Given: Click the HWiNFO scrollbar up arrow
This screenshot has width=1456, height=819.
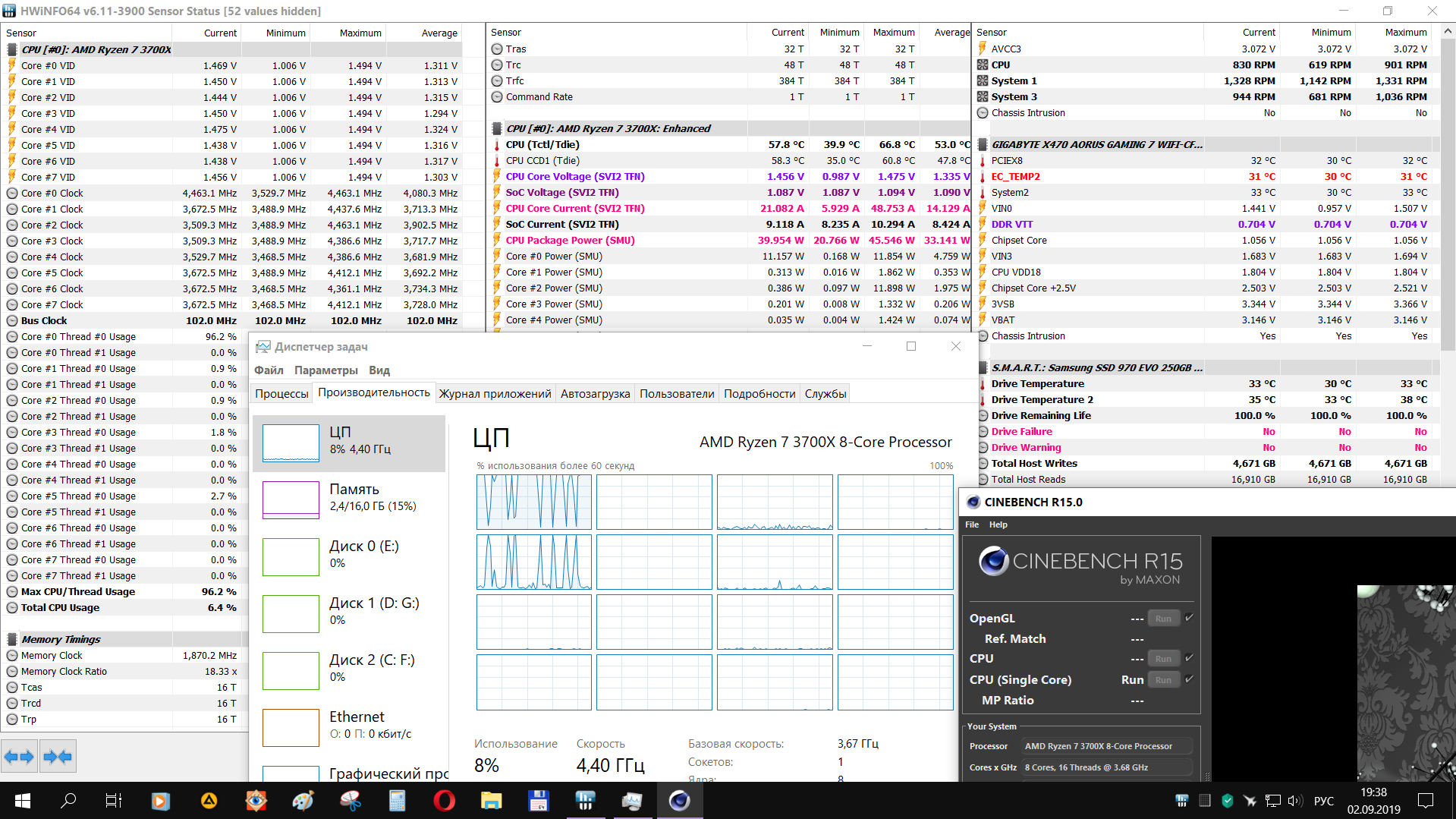Looking at the screenshot, I should click(1448, 32).
